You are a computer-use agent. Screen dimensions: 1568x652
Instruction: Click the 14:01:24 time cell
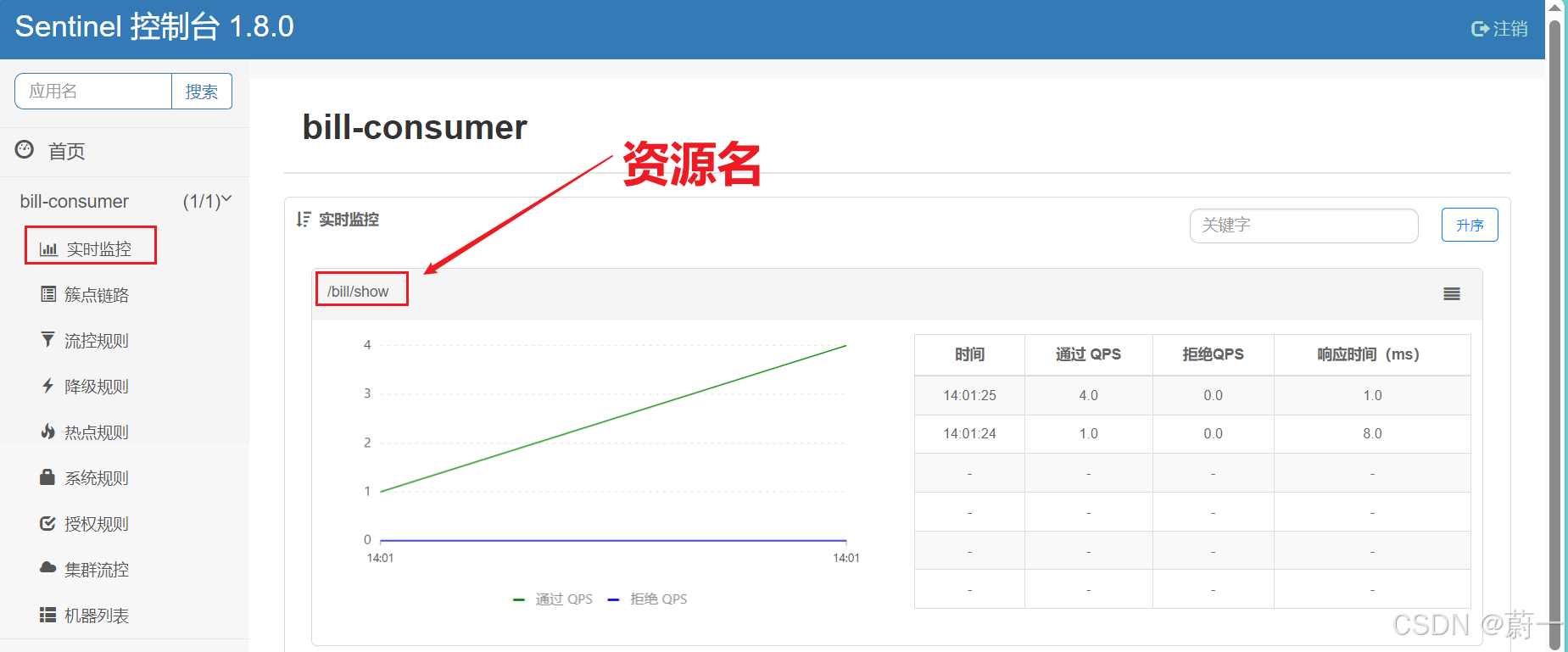point(969,433)
